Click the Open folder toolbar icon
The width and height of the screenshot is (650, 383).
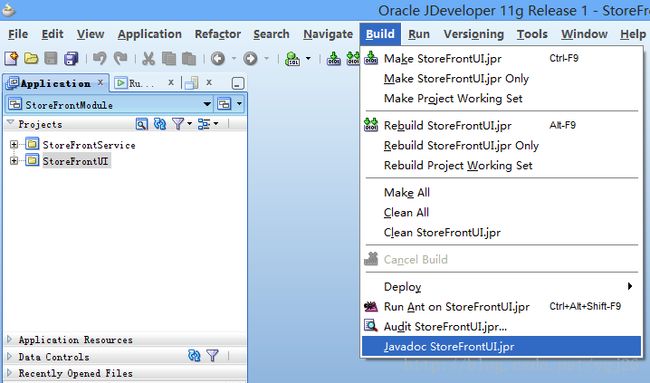tap(31, 58)
